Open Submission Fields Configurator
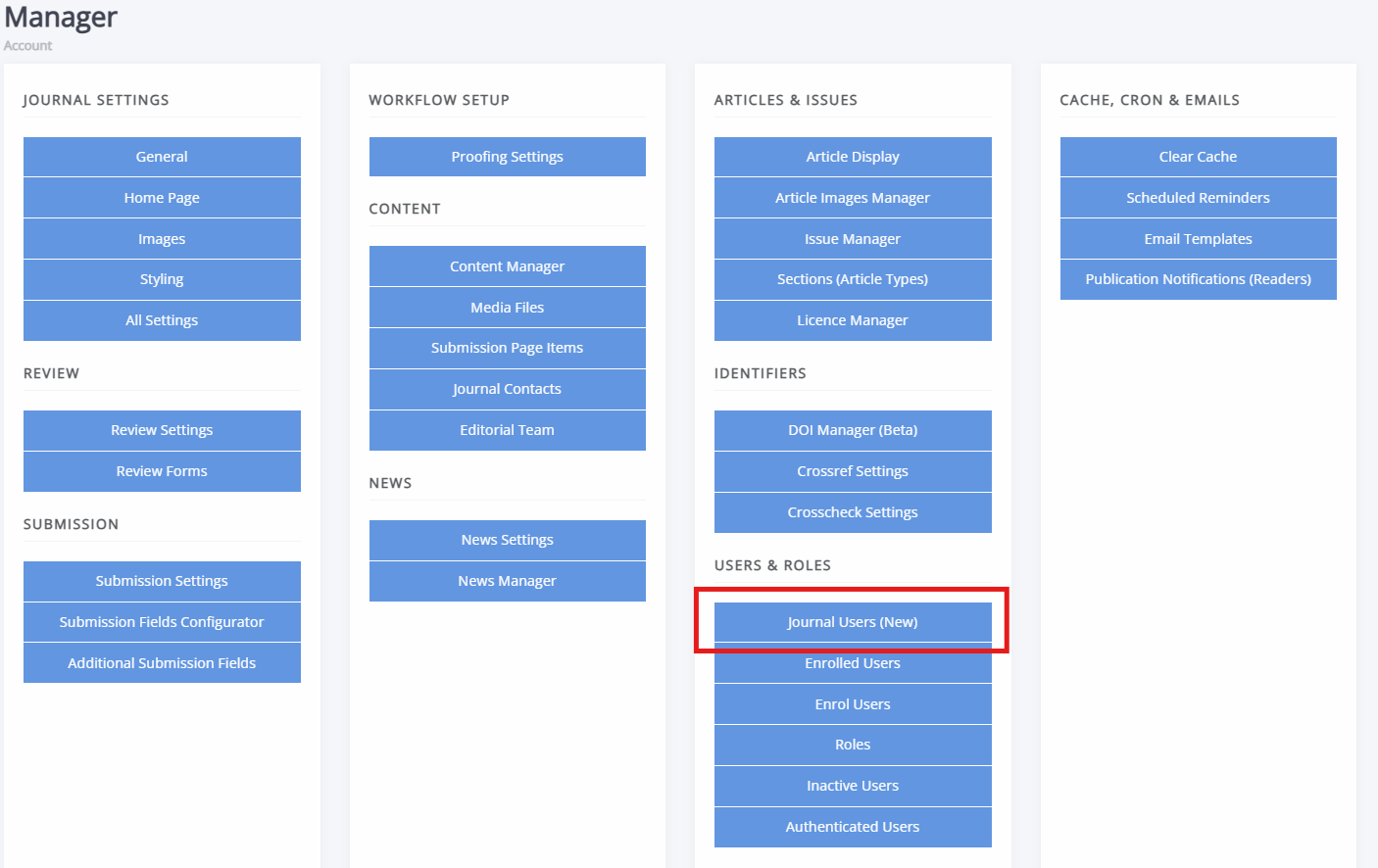Screen dimensions: 1378x868 [162, 622]
